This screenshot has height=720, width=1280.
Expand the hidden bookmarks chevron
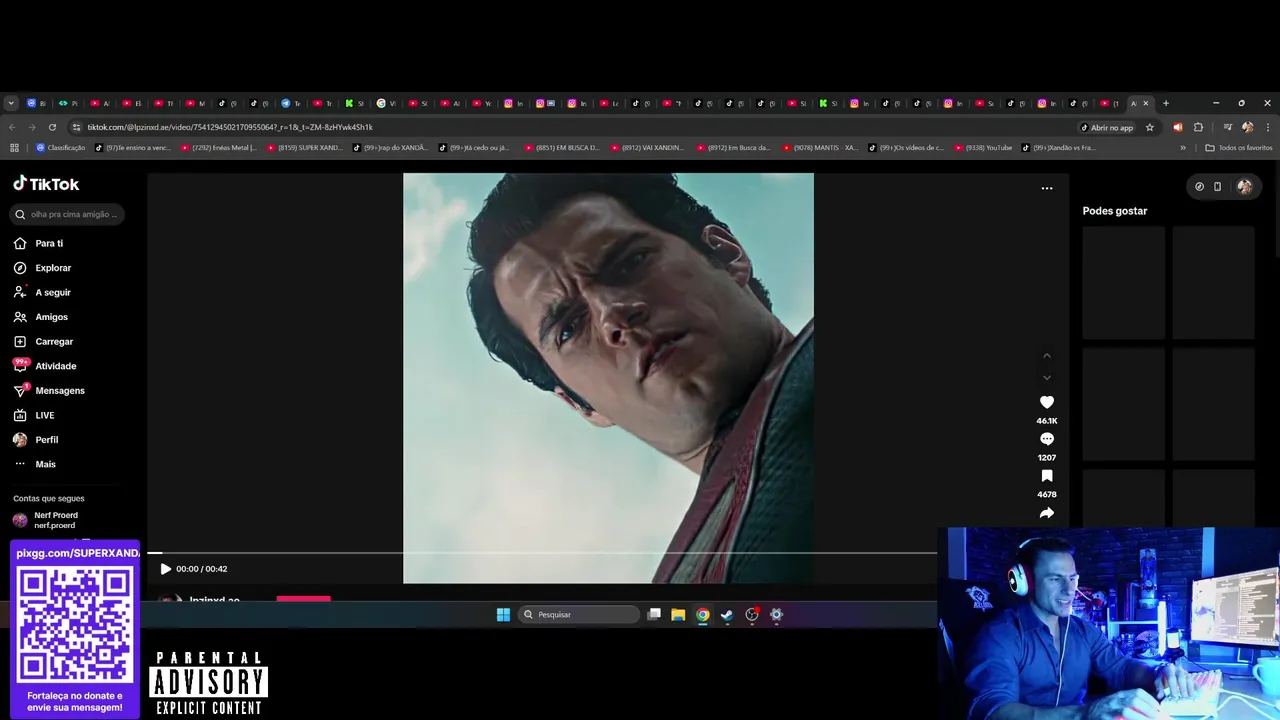(1183, 148)
